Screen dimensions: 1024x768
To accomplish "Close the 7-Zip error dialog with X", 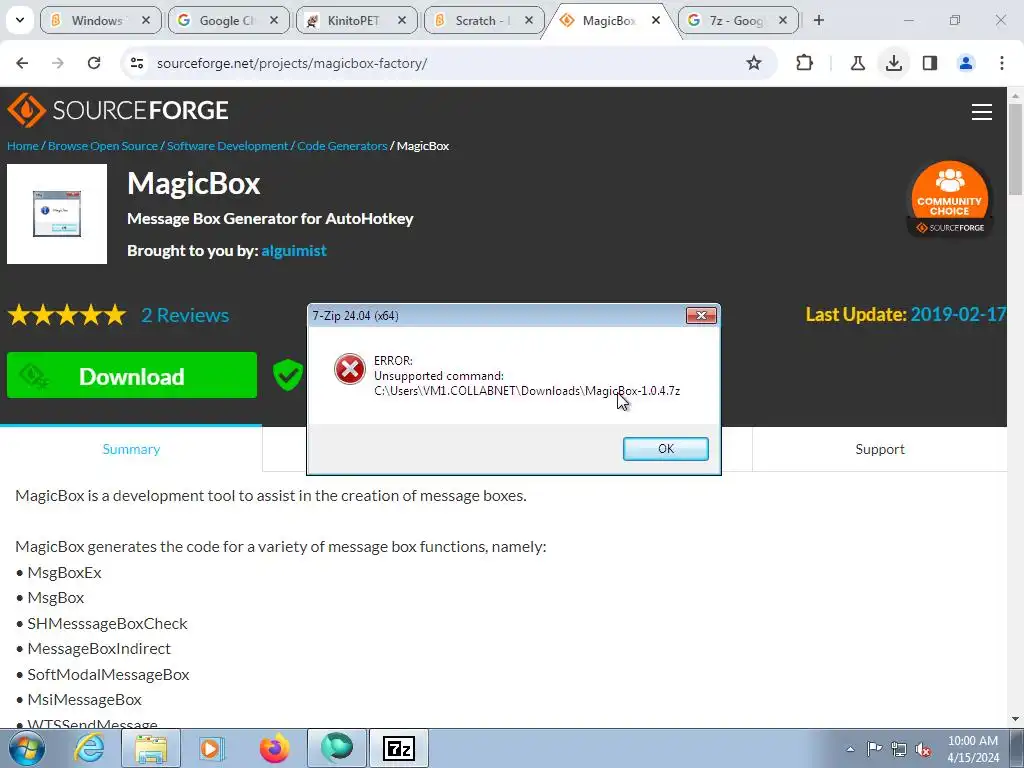I will pyautogui.click(x=701, y=315).
